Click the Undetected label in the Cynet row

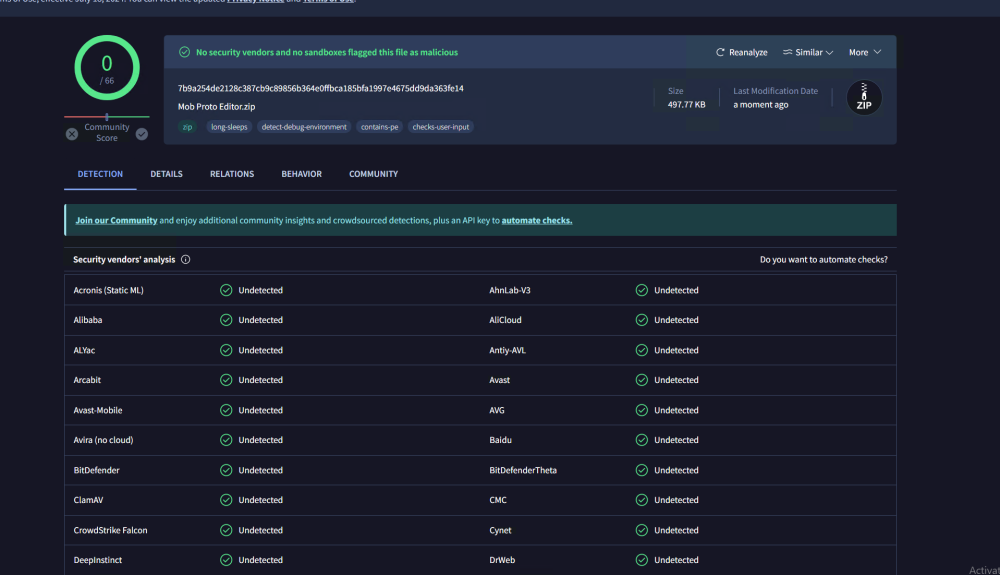coord(676,530)
